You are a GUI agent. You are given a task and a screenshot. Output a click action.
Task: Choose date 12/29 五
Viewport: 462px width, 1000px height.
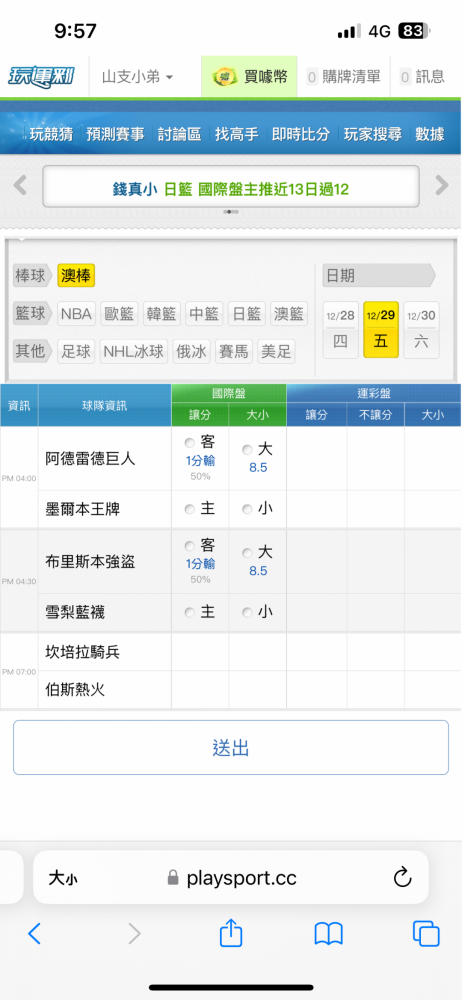click(x=381, y=330)
